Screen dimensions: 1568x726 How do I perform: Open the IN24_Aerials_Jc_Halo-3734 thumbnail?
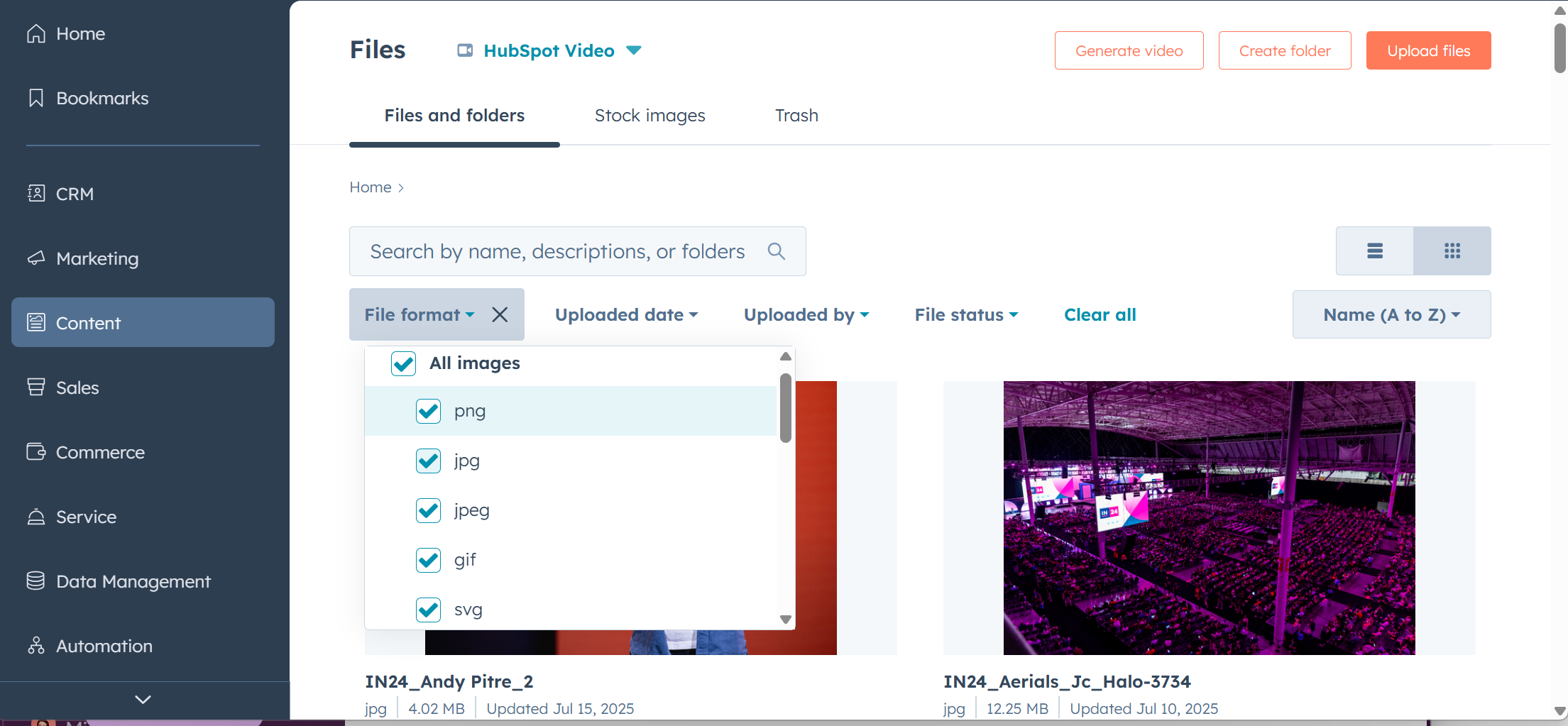pos(1209,517)
